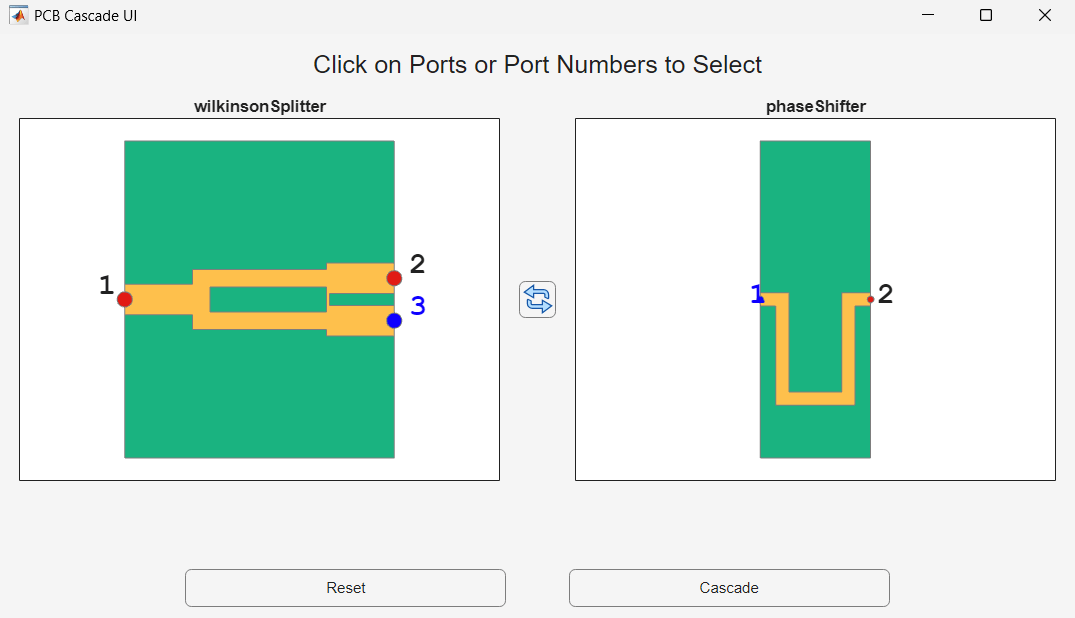
Task: Minimize the PCB Cascade UI window
Action: (x=928, y=15)
